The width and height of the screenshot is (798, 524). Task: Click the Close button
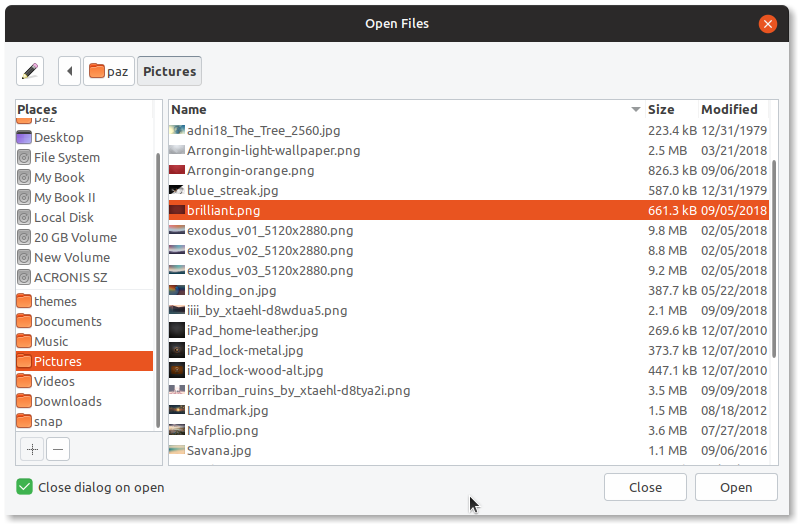pyautogui.click(x=645, y=487)
